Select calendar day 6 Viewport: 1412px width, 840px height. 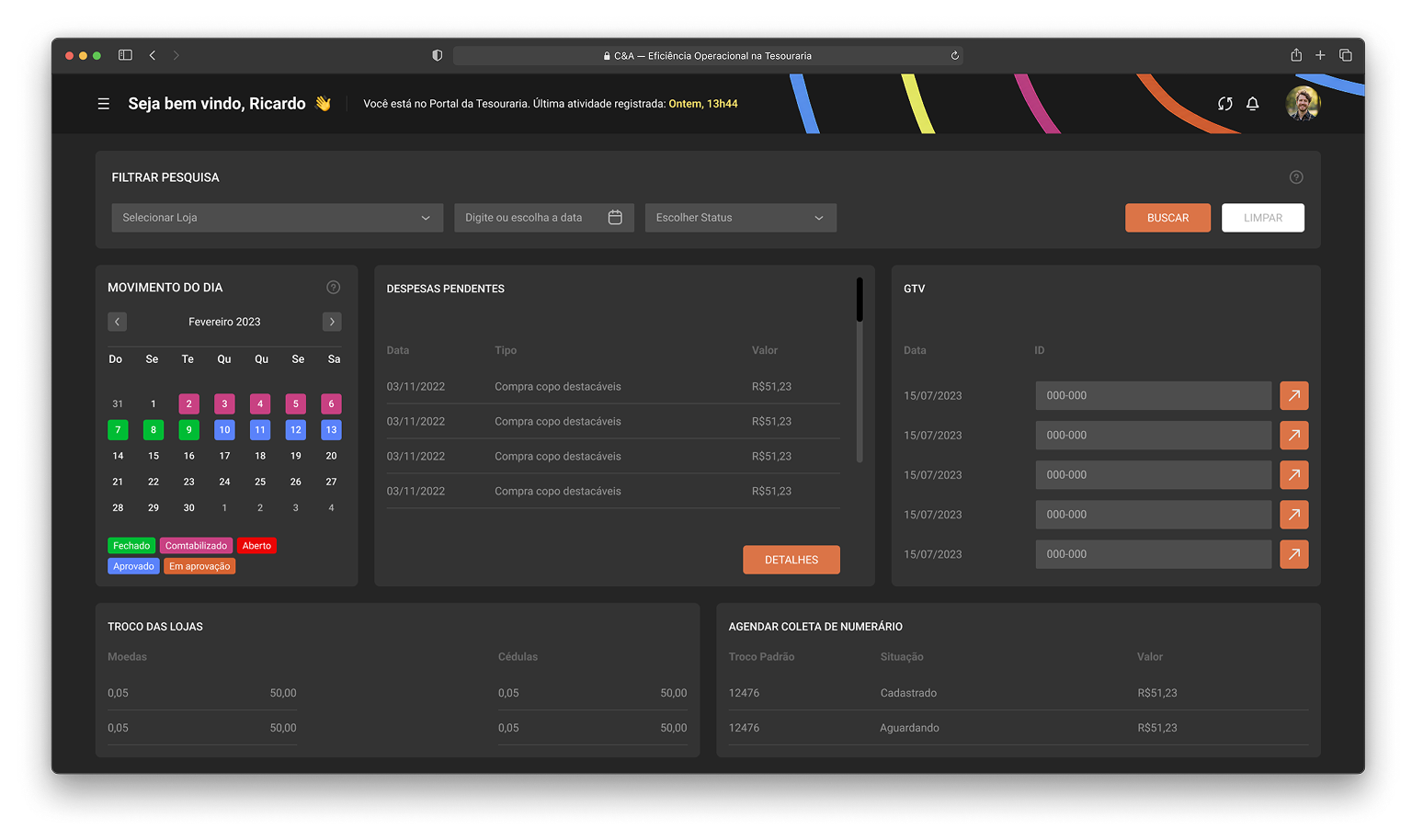tap(331, 403)
